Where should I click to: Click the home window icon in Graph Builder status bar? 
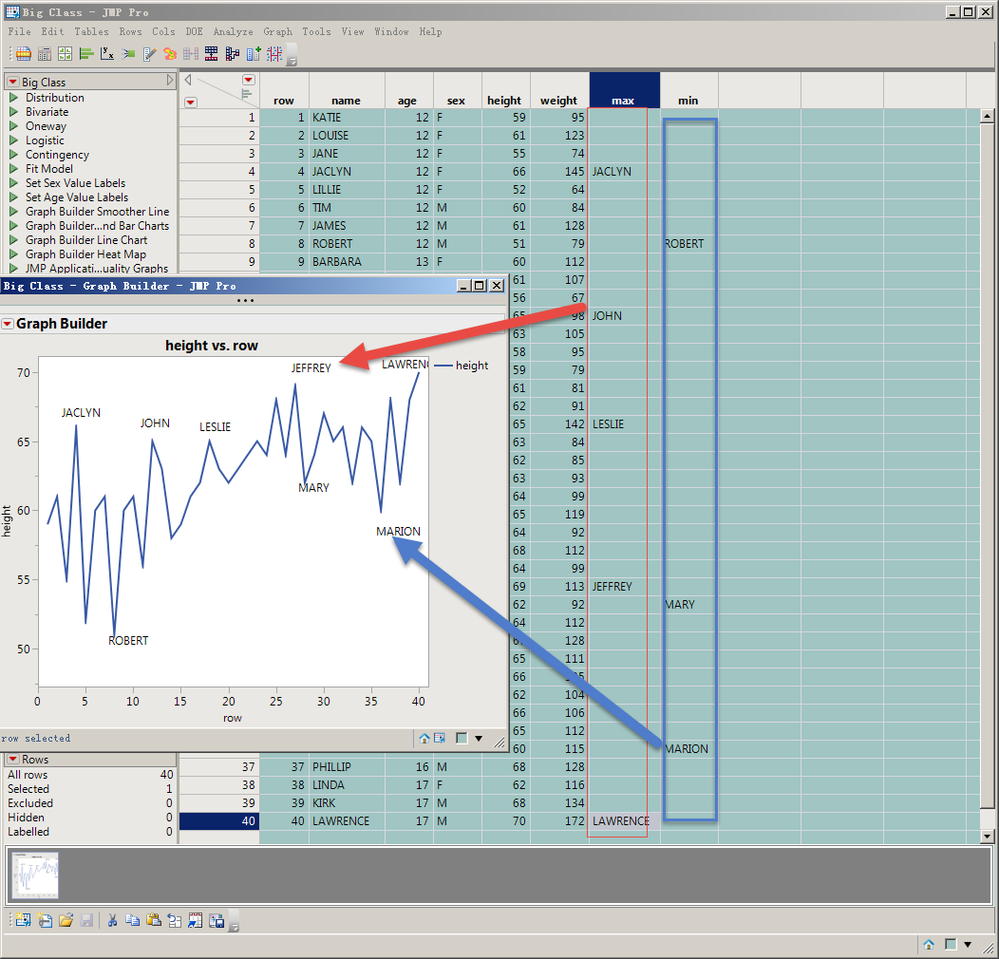pos(424,739)
